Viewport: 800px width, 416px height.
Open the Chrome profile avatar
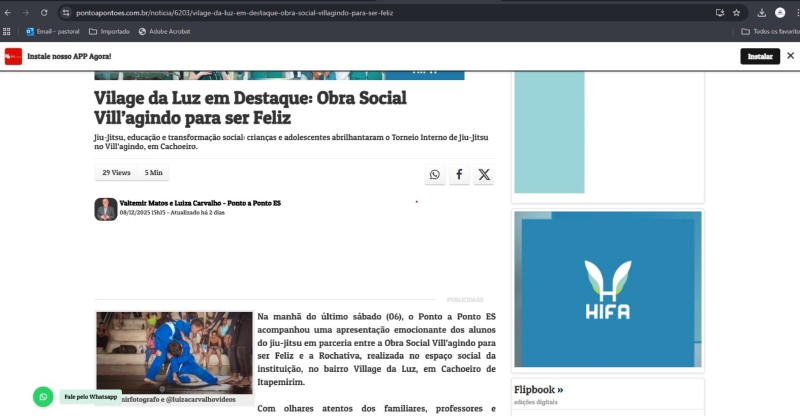click(780, 12)
